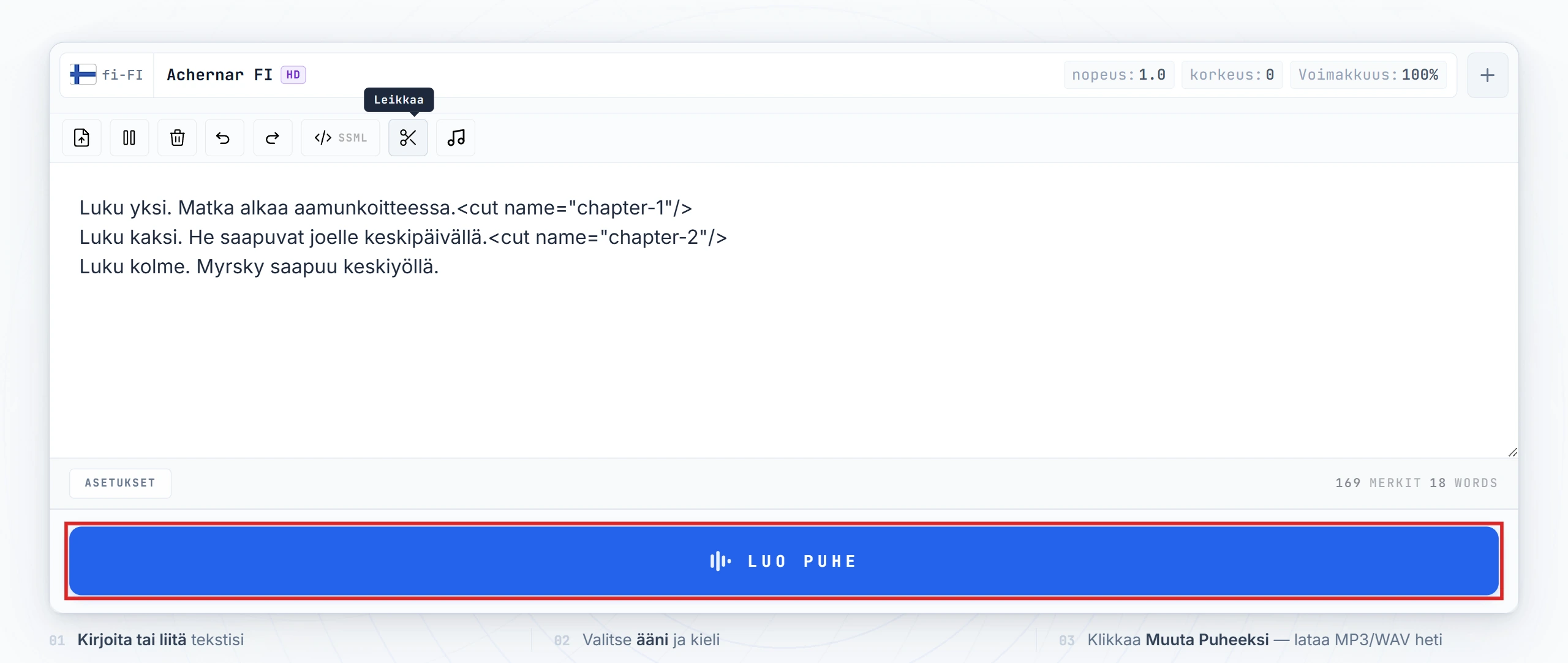Open the Achernar FI voice selector
The width and height of the screenshot is (1568, 663).
(219, 75)
